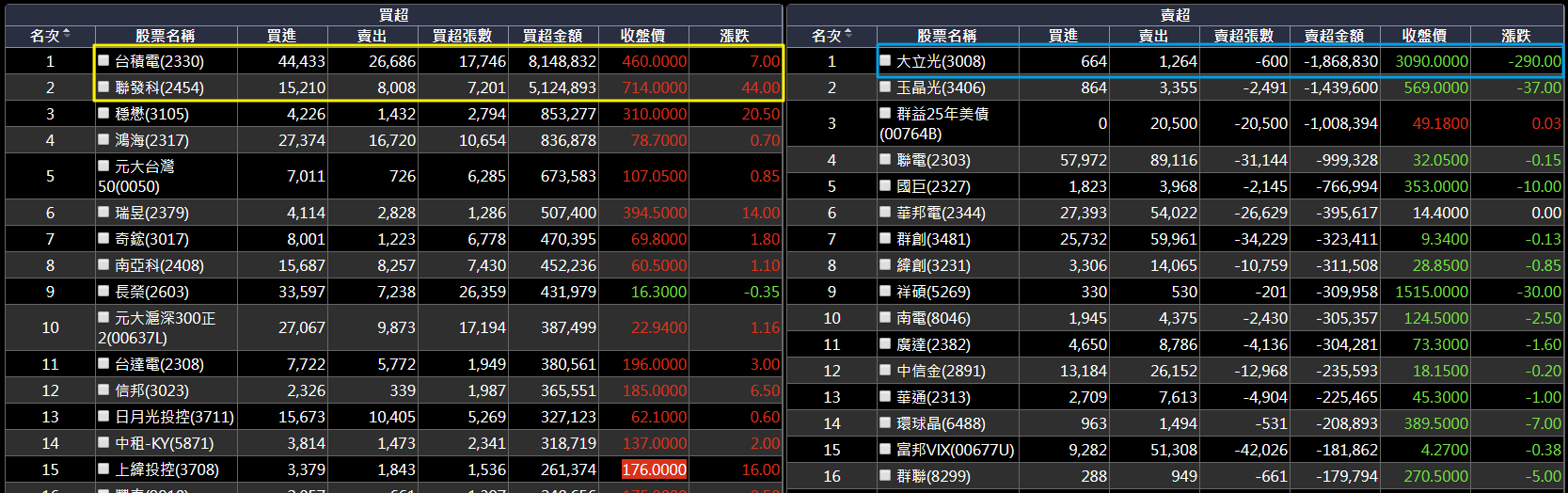Select the 賣超 table title
This screenshot has height=493, width=1568.
click(1175, 15)
